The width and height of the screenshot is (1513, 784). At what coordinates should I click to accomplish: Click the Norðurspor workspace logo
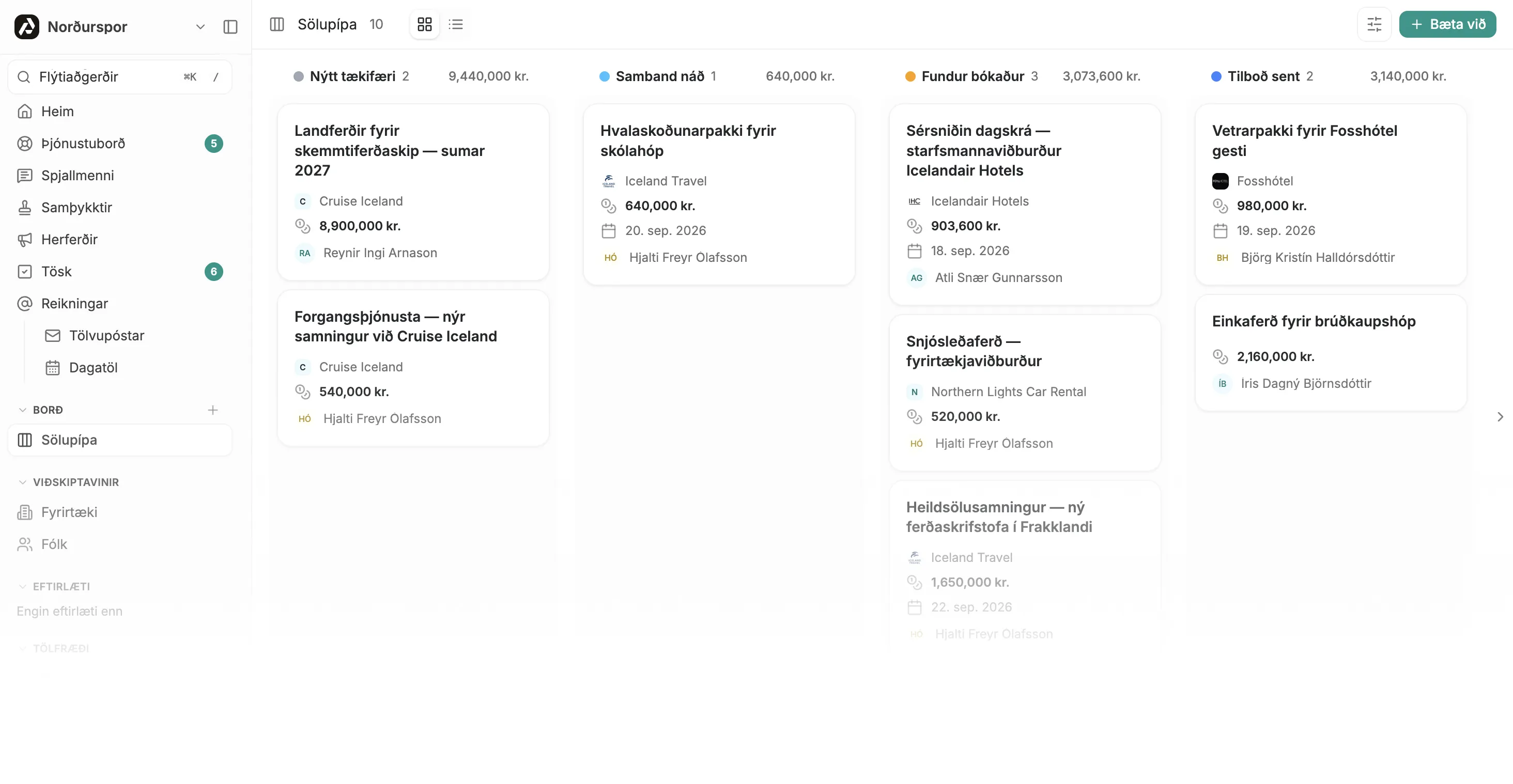pyautogui.click(x=26, y=27)
